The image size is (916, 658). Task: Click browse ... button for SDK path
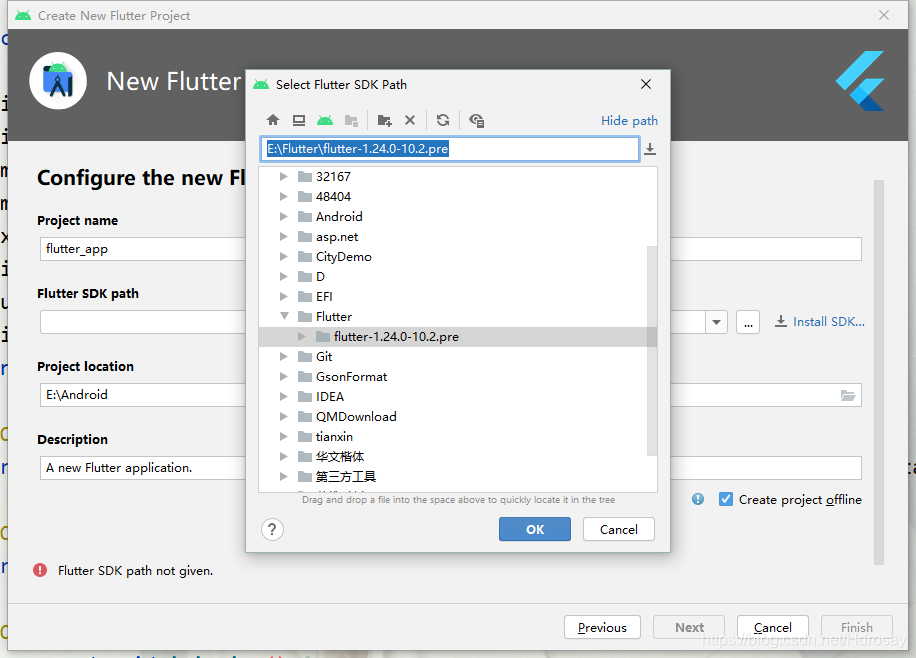[748, 322]
